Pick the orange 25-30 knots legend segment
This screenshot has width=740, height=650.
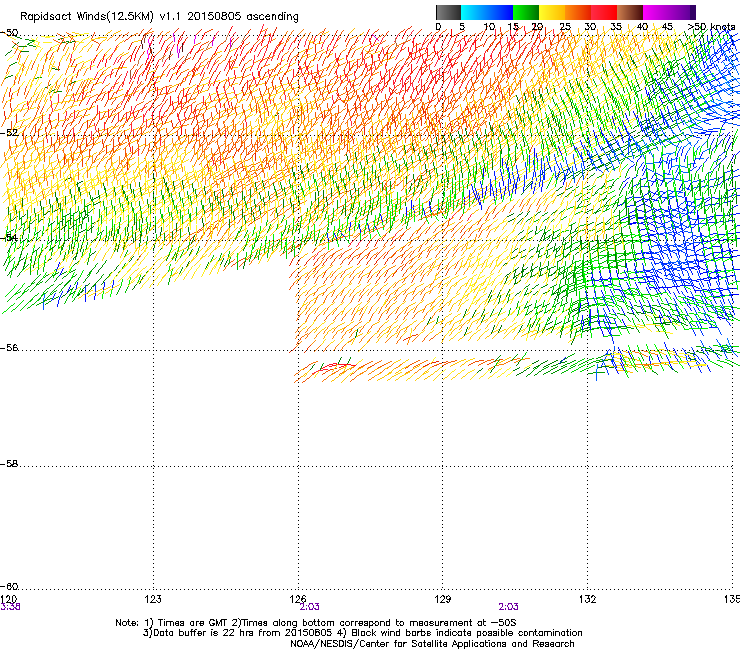click(578, 12)
